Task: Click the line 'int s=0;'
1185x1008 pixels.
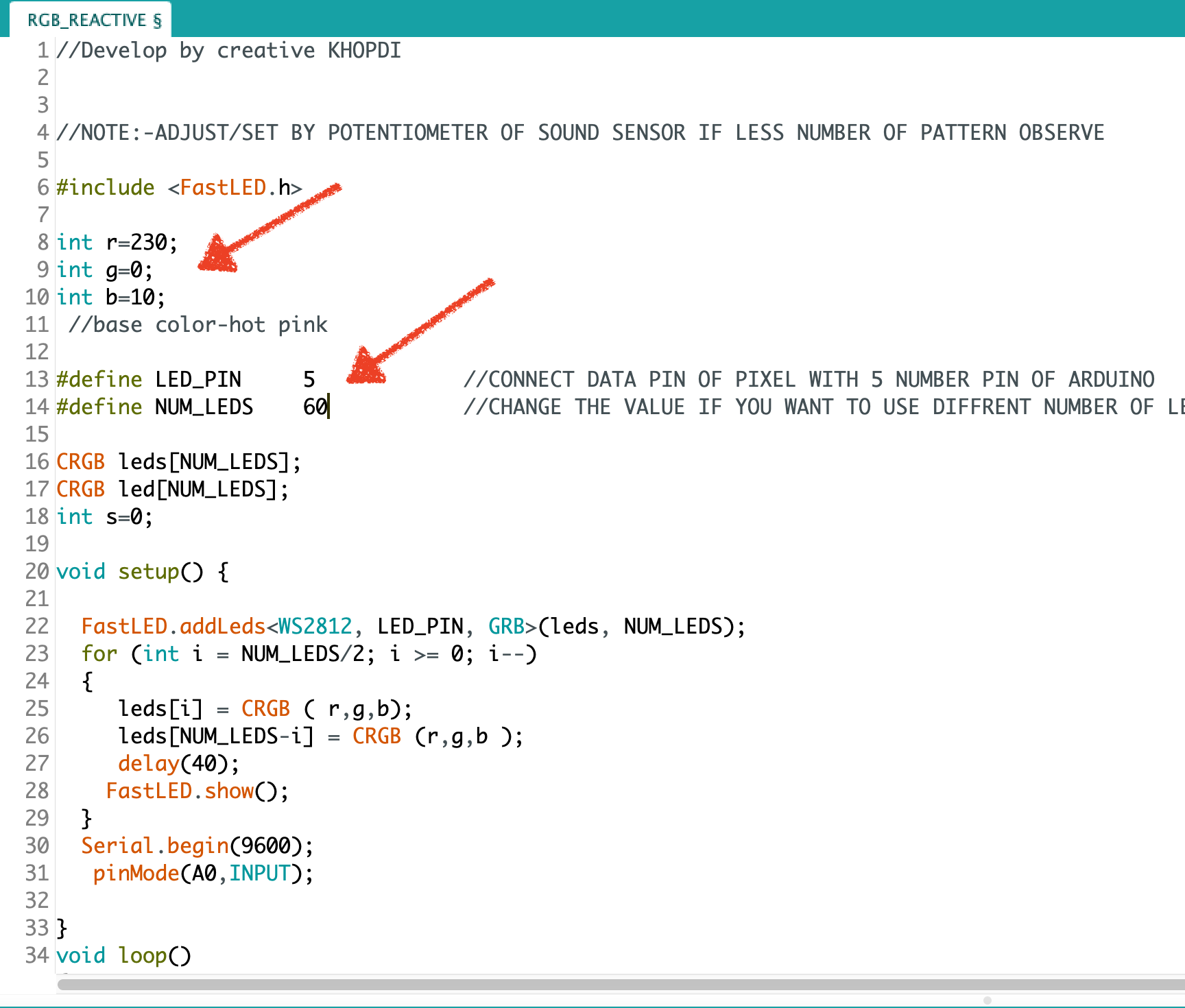Action: [104, 517]
